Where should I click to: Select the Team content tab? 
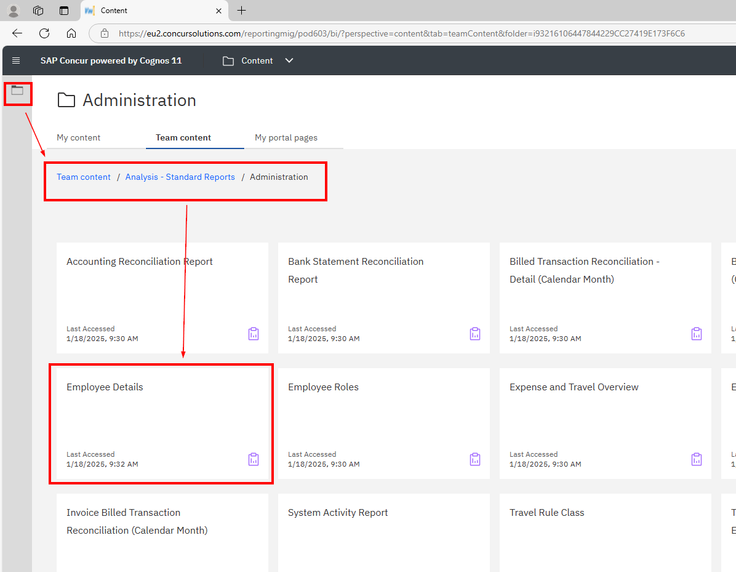coord(184,137)
